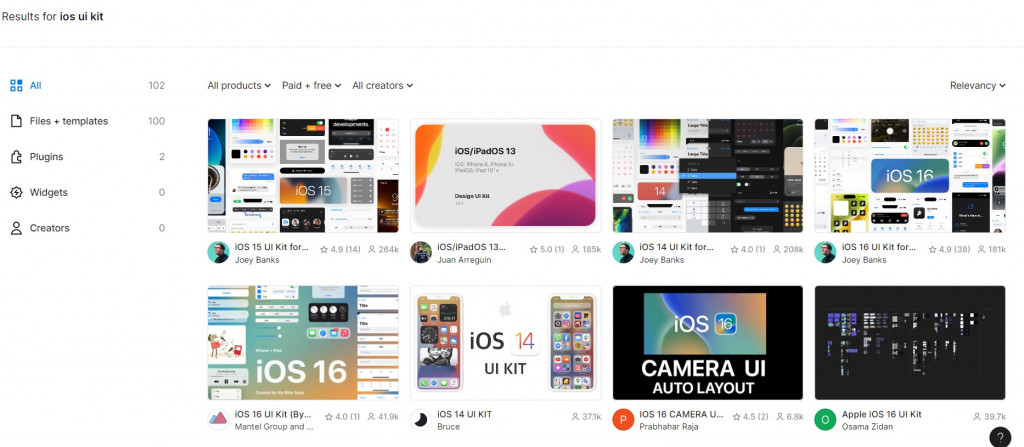Click Bruce's dark avatar icon

click(421, 420)
